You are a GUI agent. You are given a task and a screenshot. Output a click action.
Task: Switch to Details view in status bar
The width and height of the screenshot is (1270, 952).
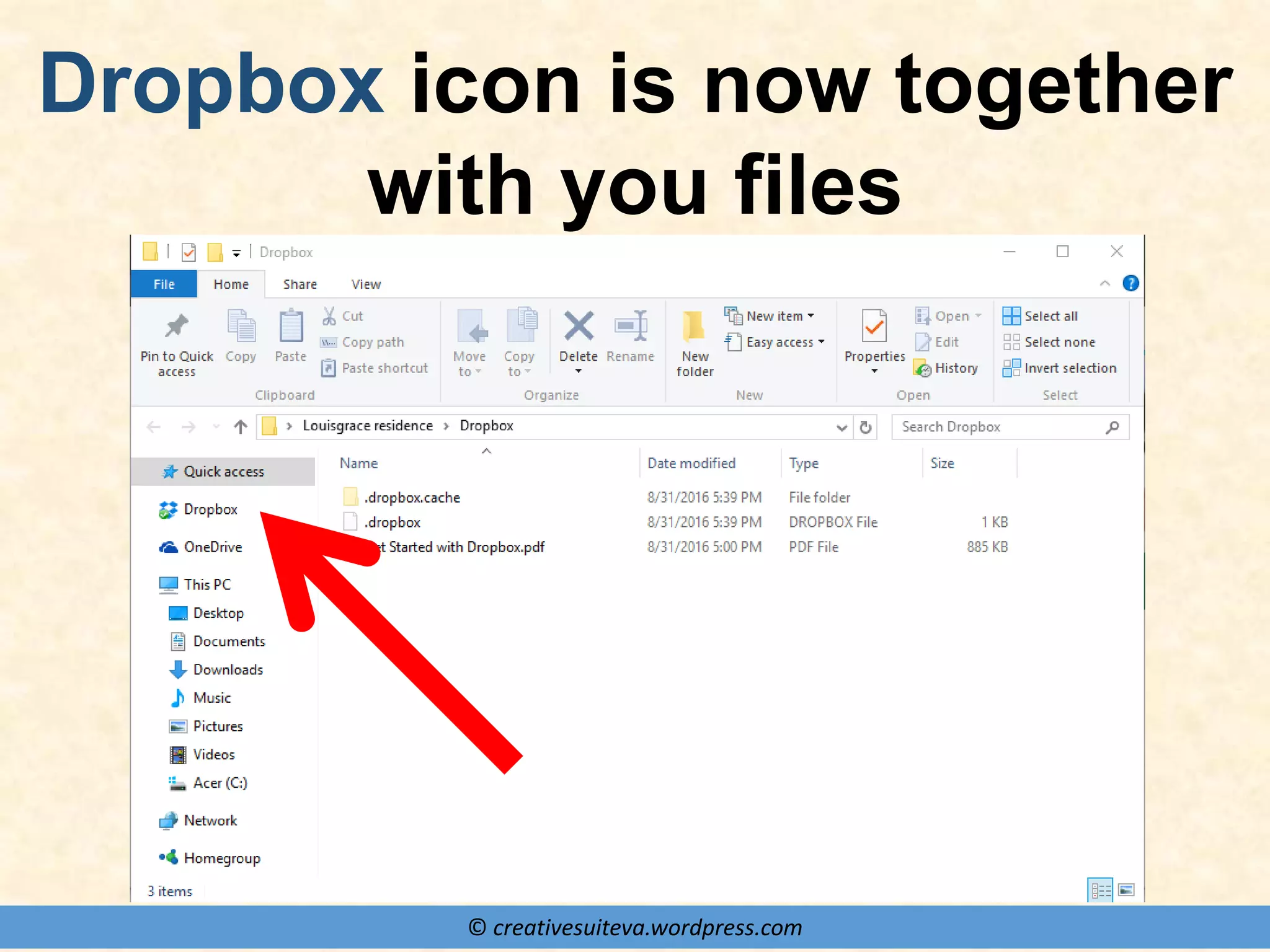coord(1101,891)
